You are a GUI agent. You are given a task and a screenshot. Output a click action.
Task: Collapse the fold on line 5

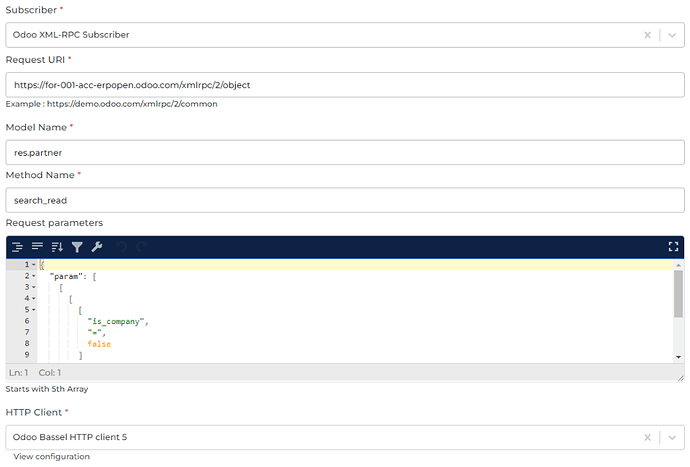[34, 310]
